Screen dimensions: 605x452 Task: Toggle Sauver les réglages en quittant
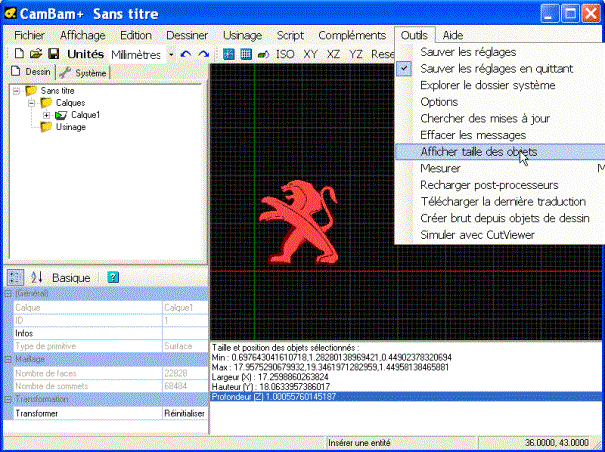tap(500, 68)
